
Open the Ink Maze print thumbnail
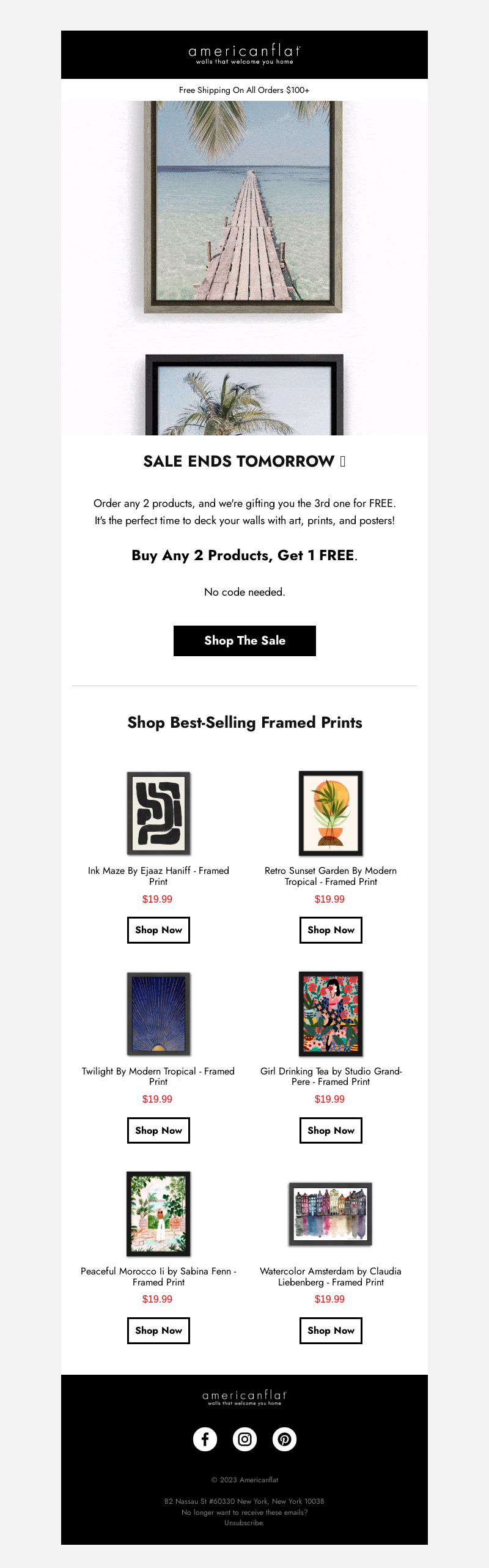pos(158,813)
